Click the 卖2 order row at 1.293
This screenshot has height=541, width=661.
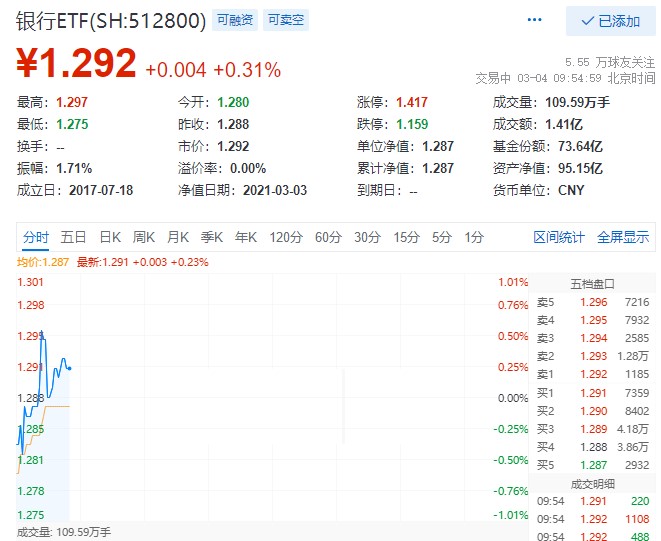tap(593, 356)
